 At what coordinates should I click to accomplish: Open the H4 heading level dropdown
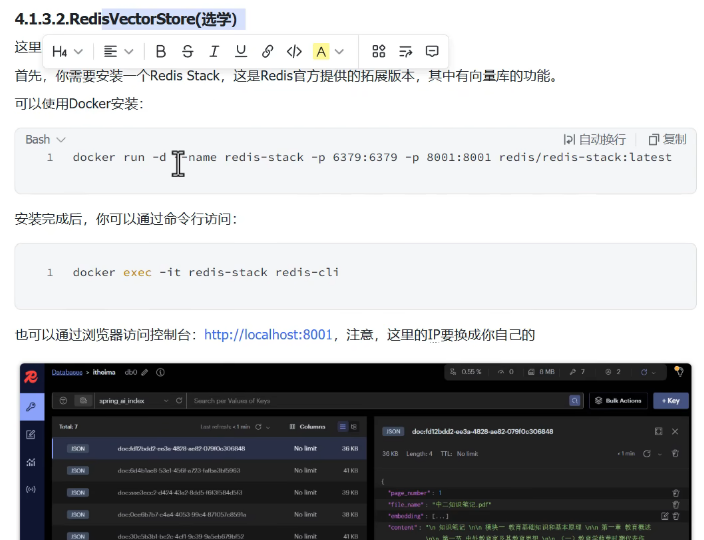[67, 52]
